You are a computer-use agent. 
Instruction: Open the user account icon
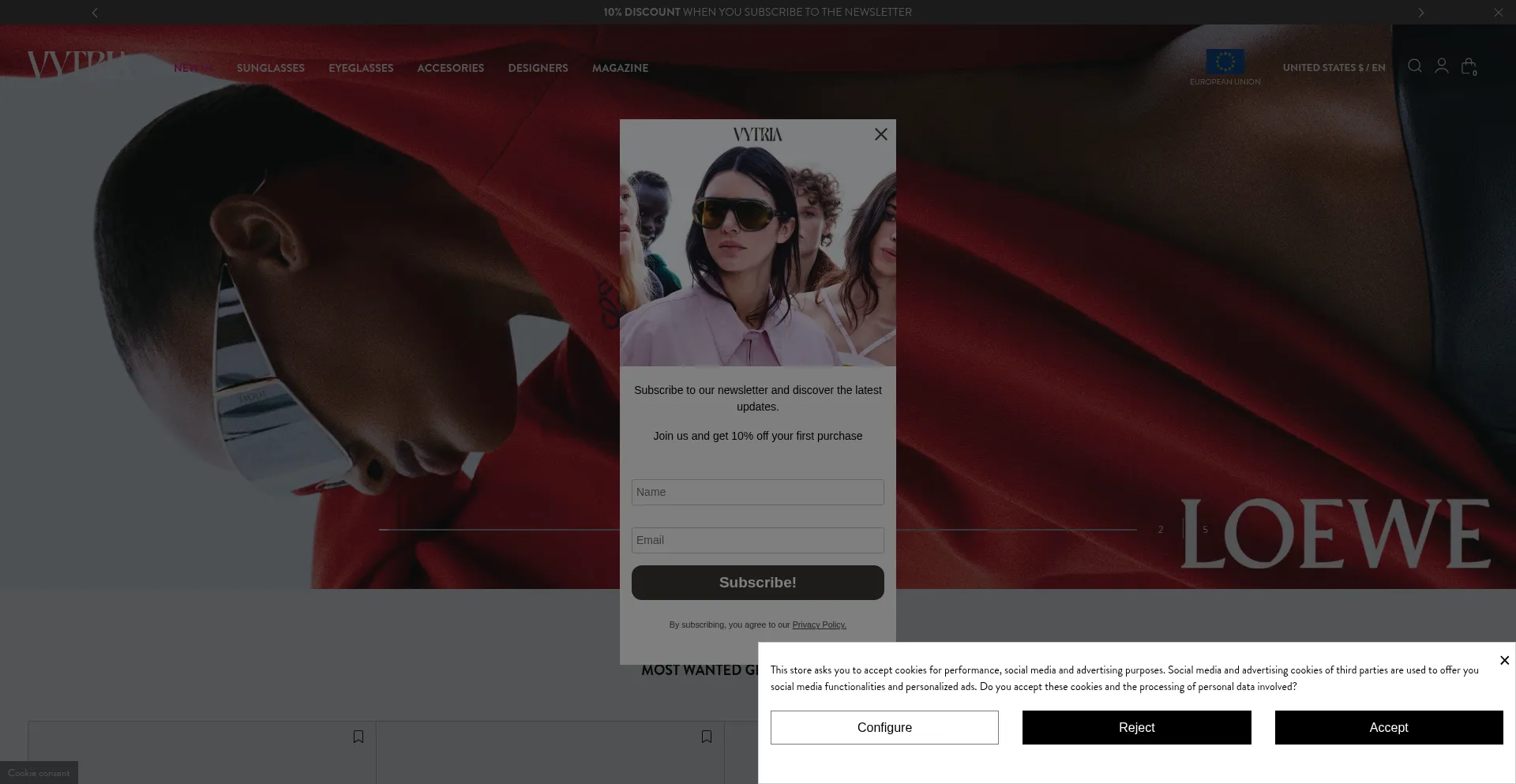point(1442,66)
